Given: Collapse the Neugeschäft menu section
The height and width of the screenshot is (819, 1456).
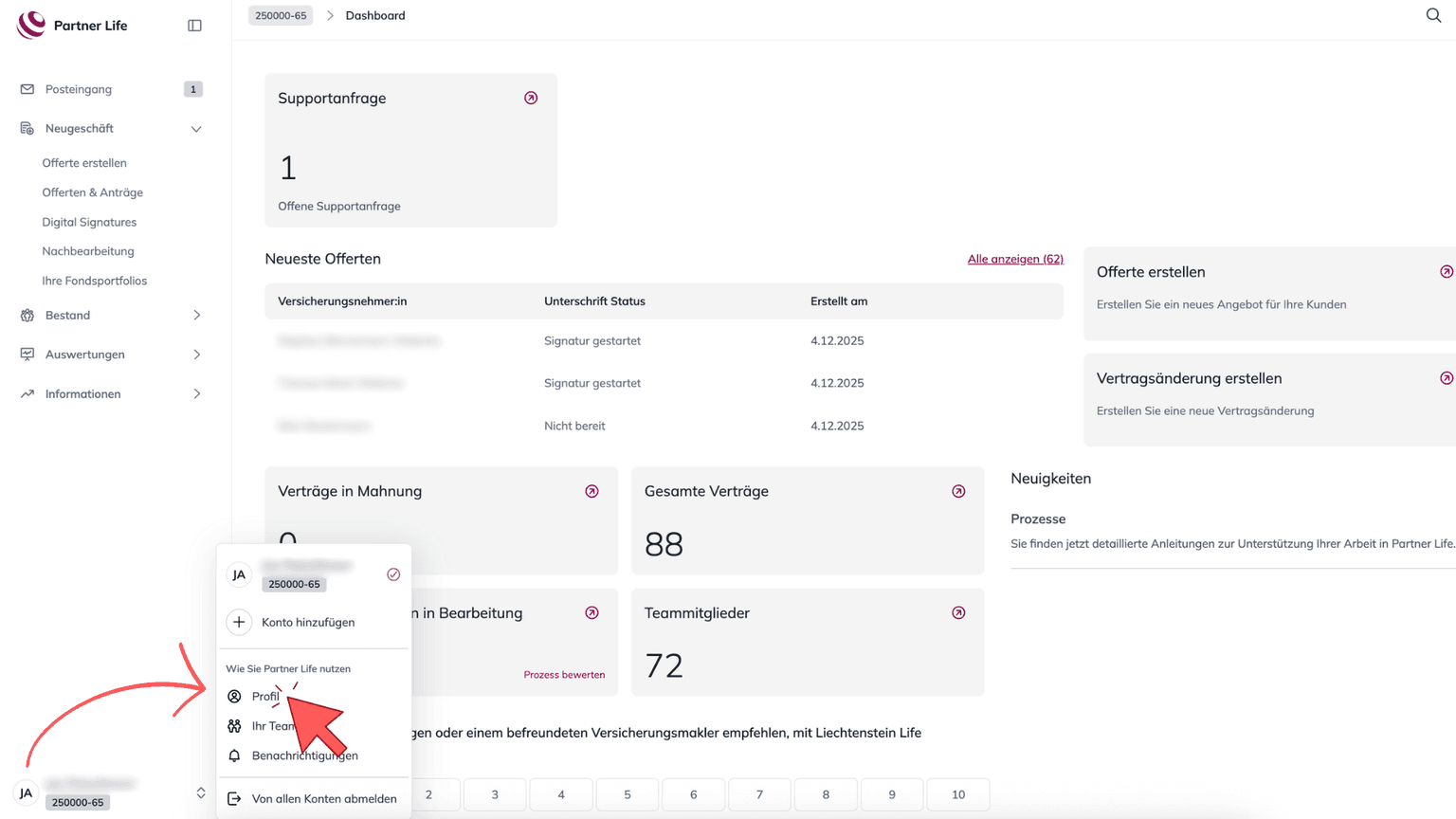Looking at the screenshot, I should coord(196,129).
